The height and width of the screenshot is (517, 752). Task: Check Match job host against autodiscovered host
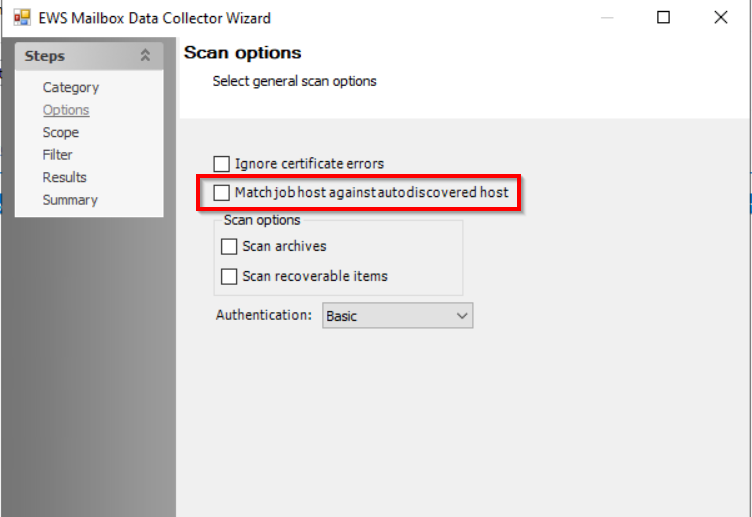222,191
